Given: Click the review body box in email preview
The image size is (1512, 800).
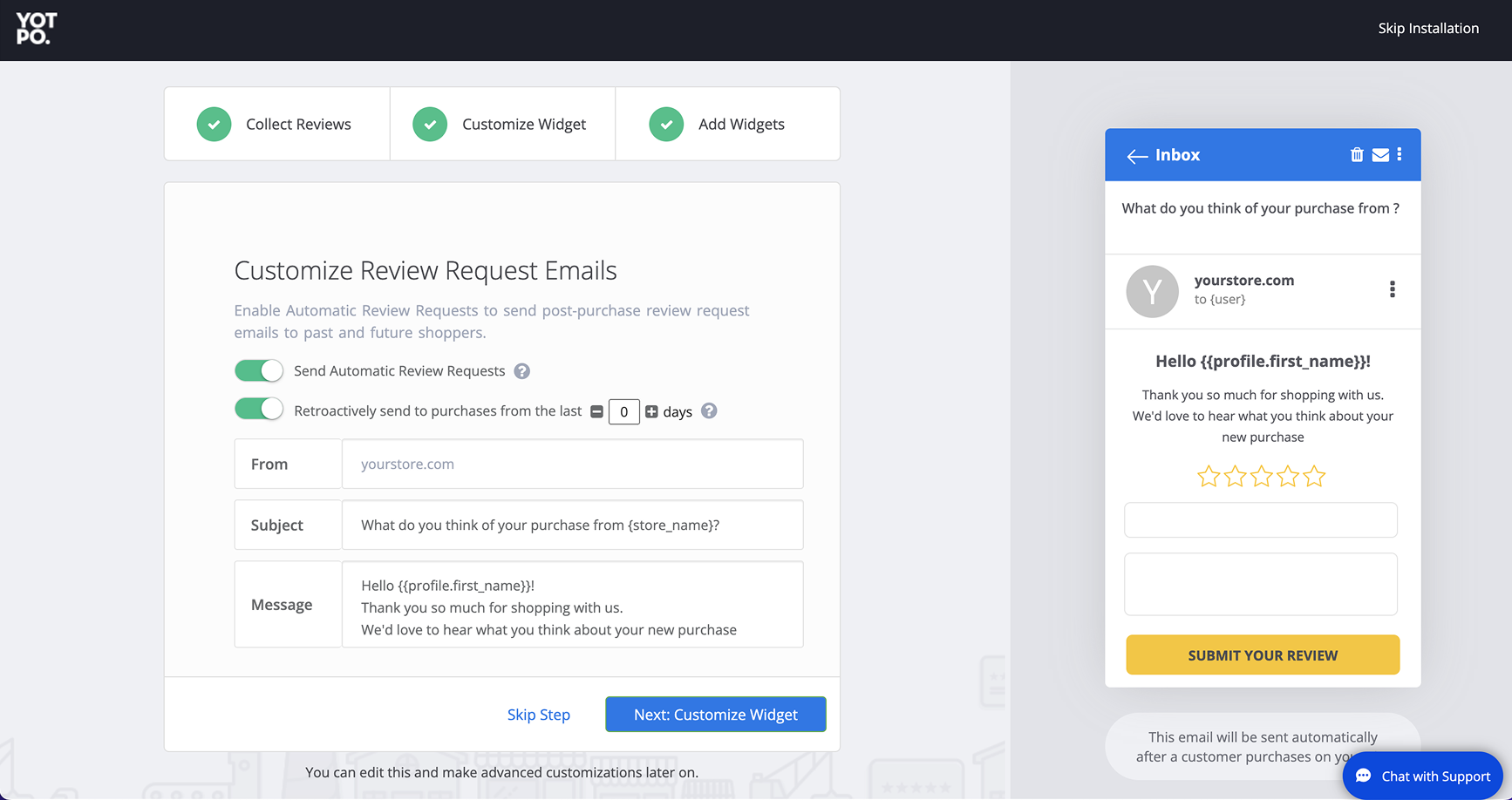Looking at the screenshot, I should tap(1261, 584).
